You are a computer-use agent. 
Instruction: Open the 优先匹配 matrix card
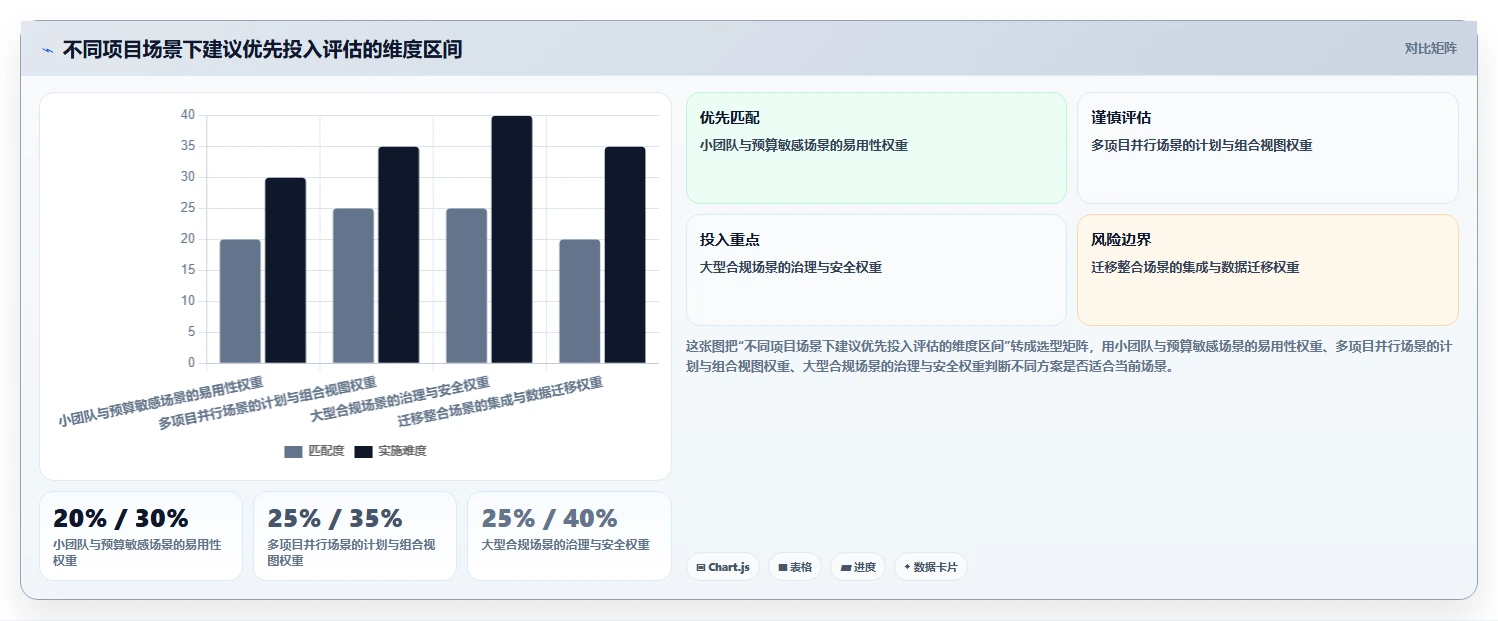click(876, 148)
